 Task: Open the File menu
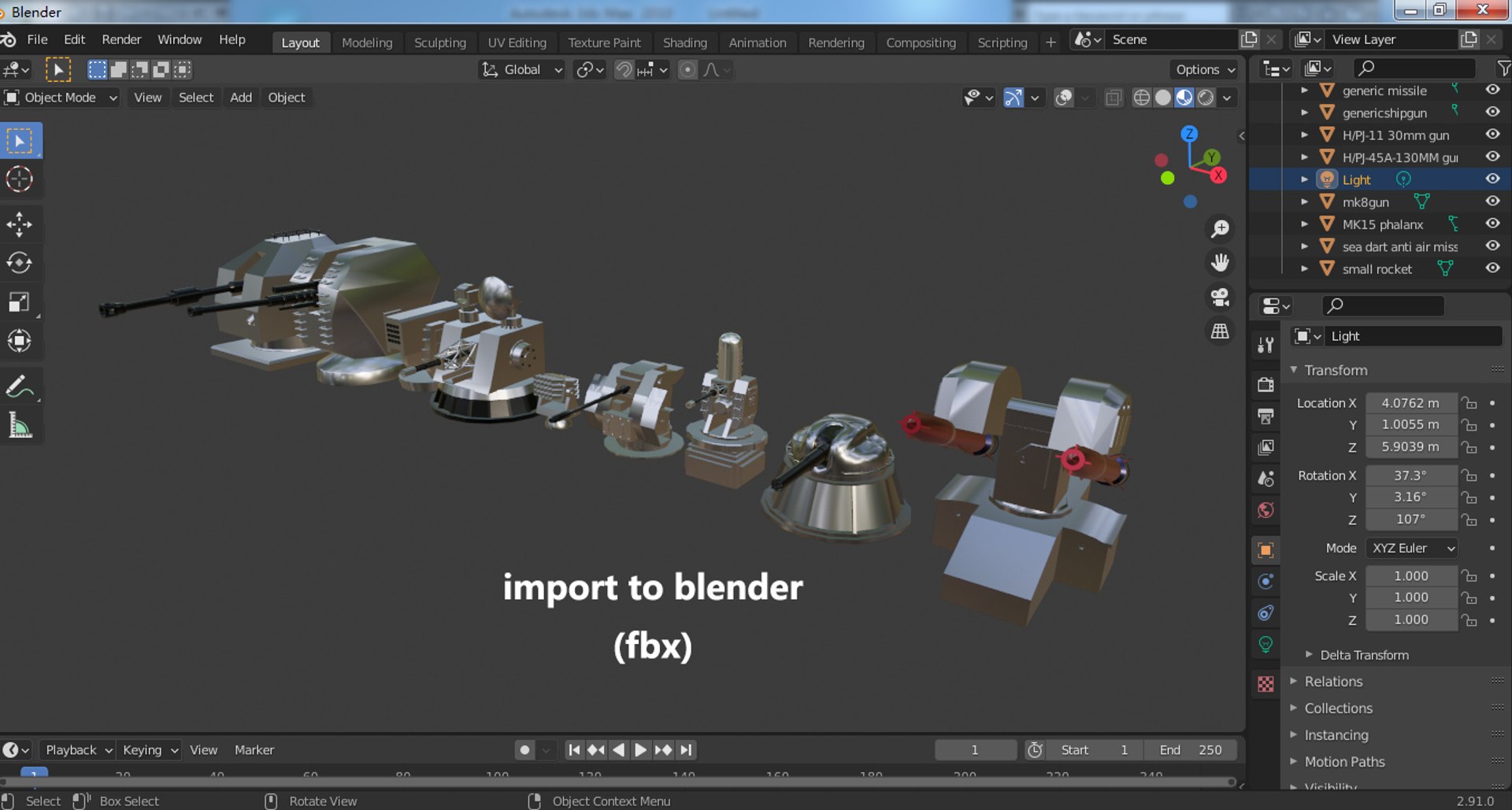pos(37,39)
